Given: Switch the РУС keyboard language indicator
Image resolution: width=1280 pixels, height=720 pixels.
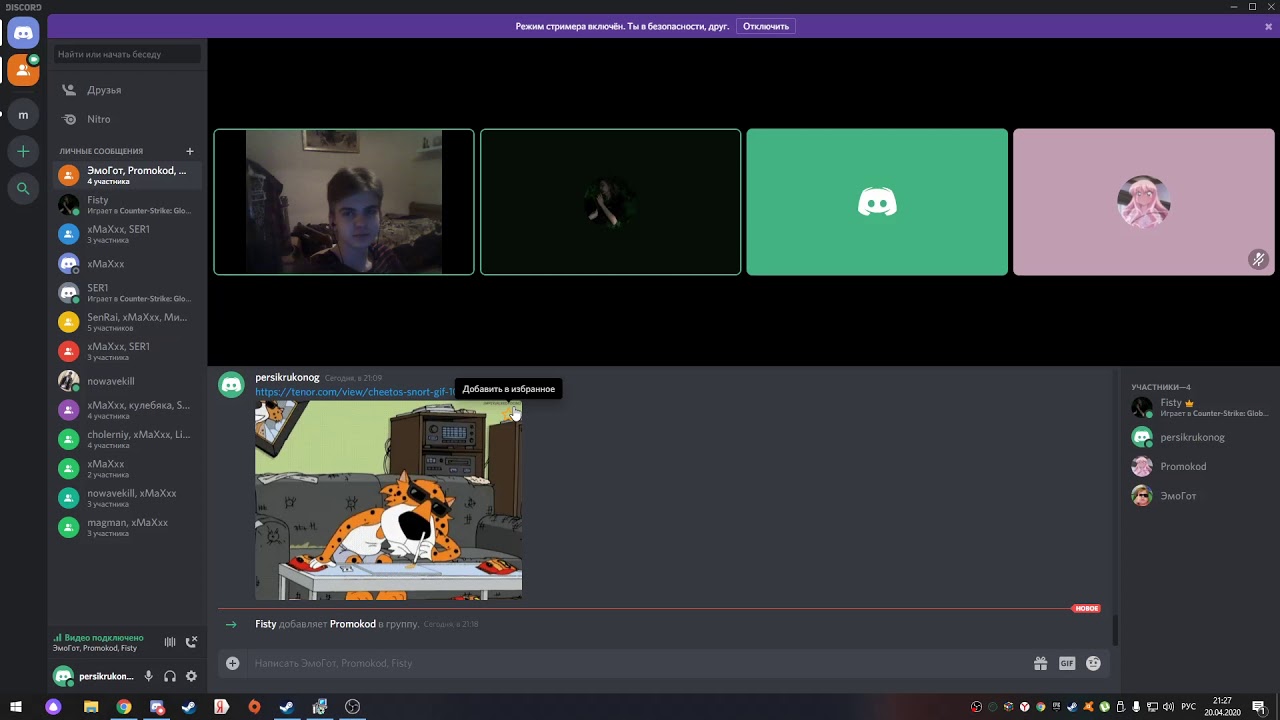Looking at the screenshot, I should pos(1189,707).
